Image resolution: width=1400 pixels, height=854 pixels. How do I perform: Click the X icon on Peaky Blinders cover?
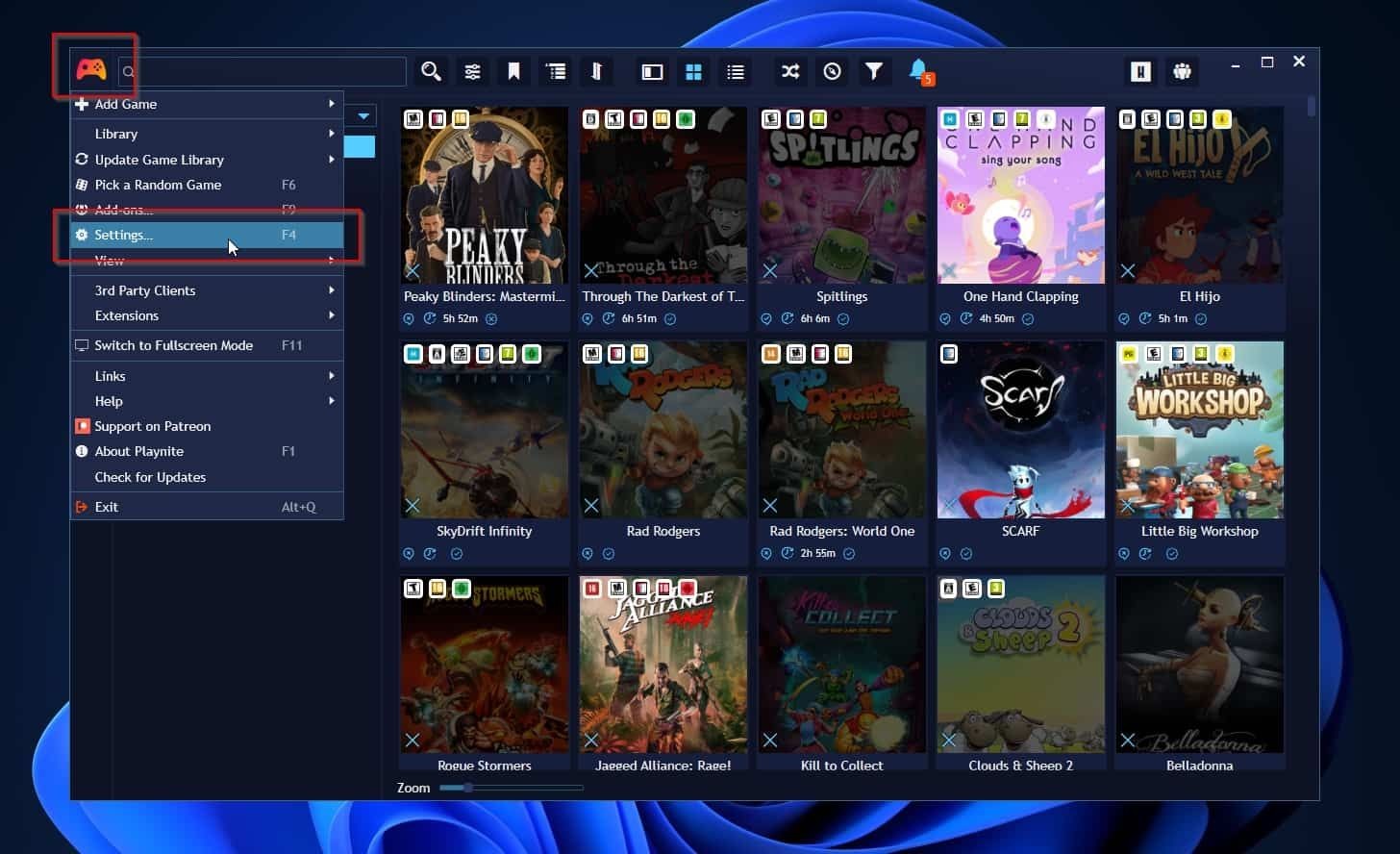pyautogui.click(x=412, y=271)
